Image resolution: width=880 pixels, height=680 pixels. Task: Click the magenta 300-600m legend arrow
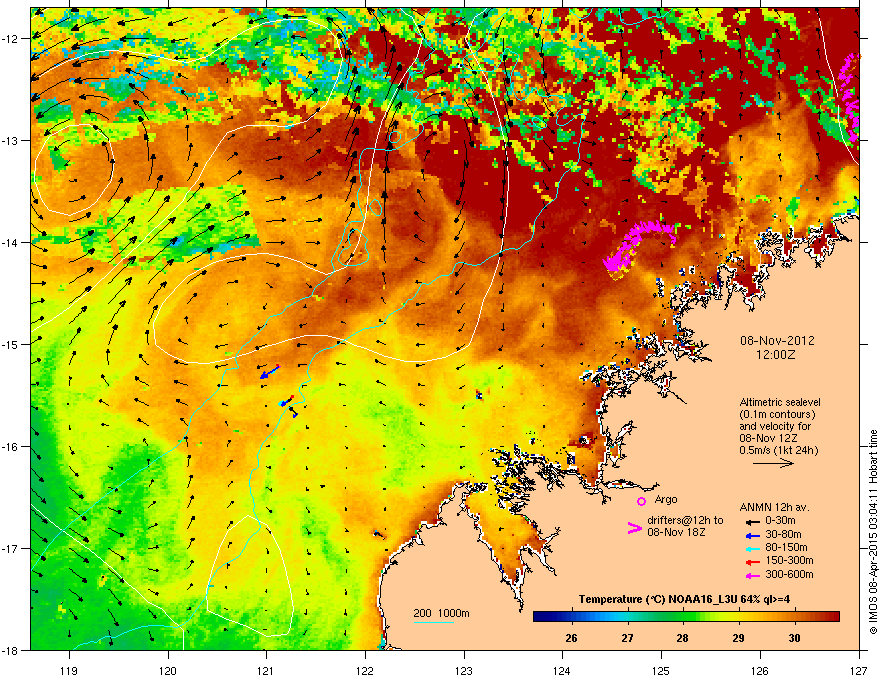pos(753,575)
